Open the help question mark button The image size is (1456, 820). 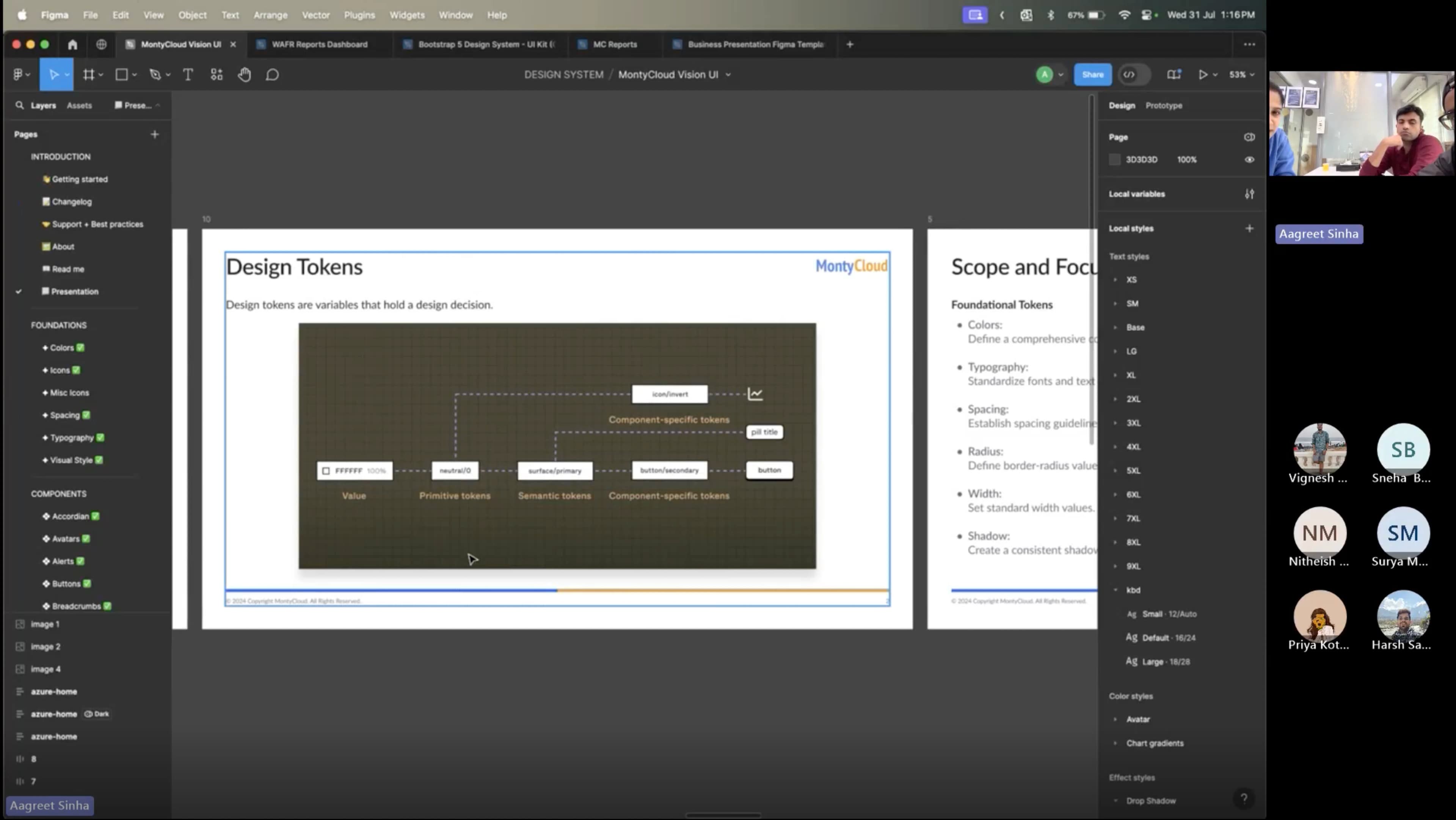1244,798
